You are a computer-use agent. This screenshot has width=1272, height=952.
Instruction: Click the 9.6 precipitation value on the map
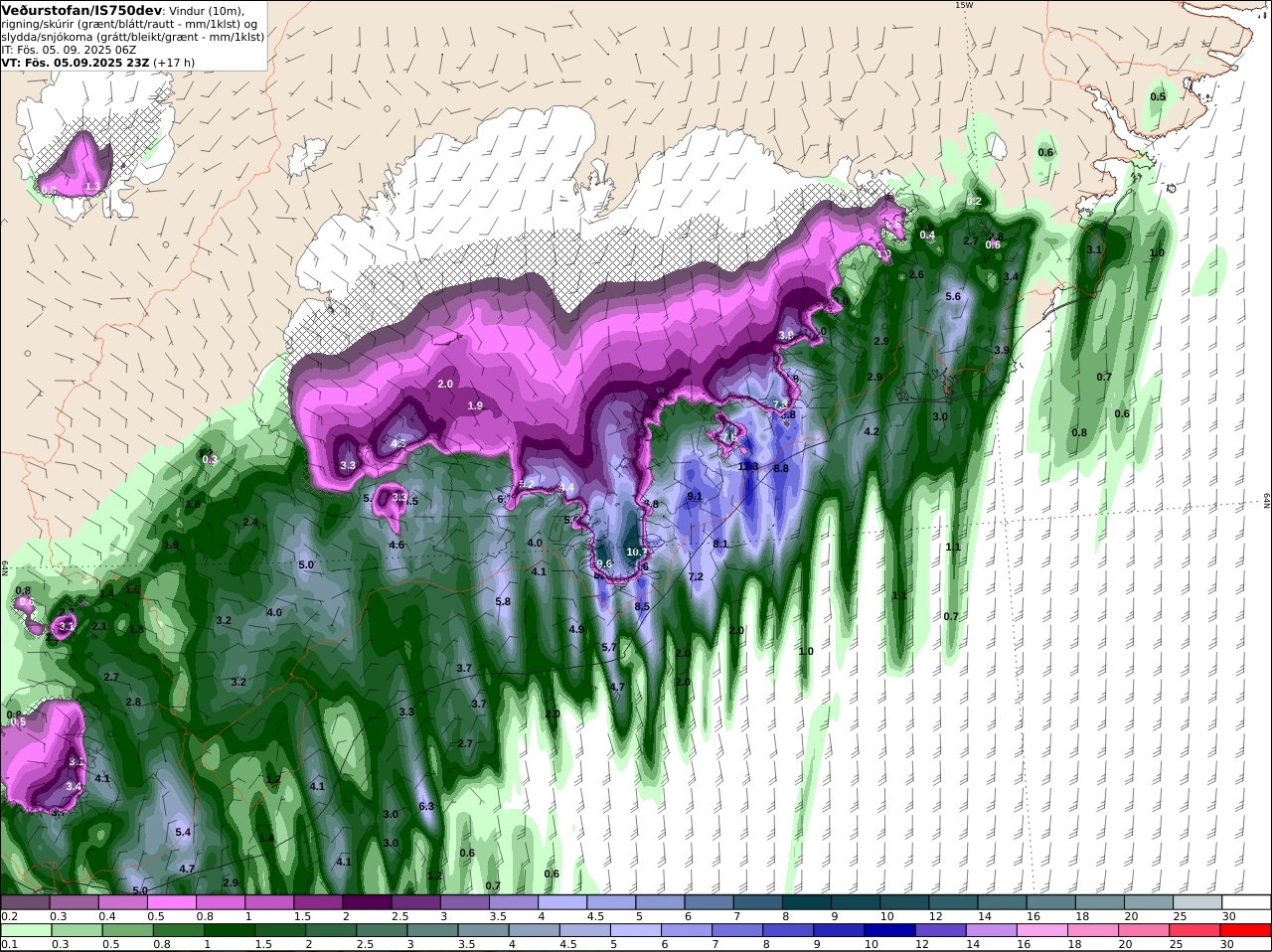pos(604,563)
